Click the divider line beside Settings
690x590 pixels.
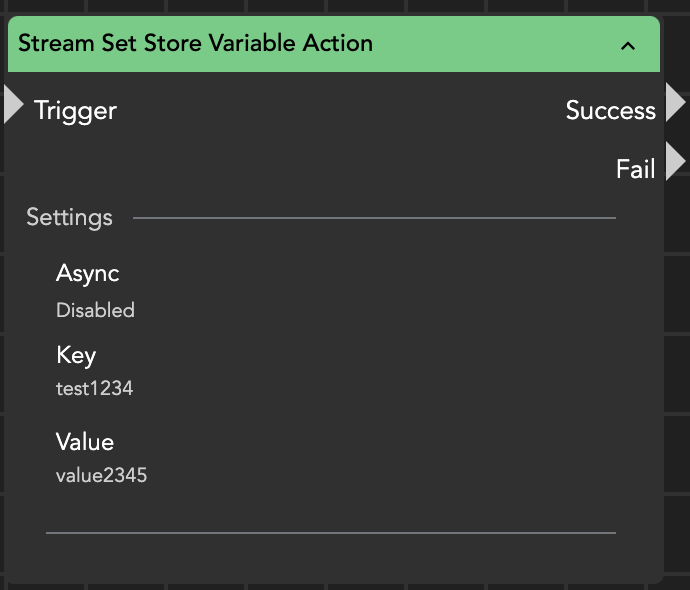(x=374, y=217)
